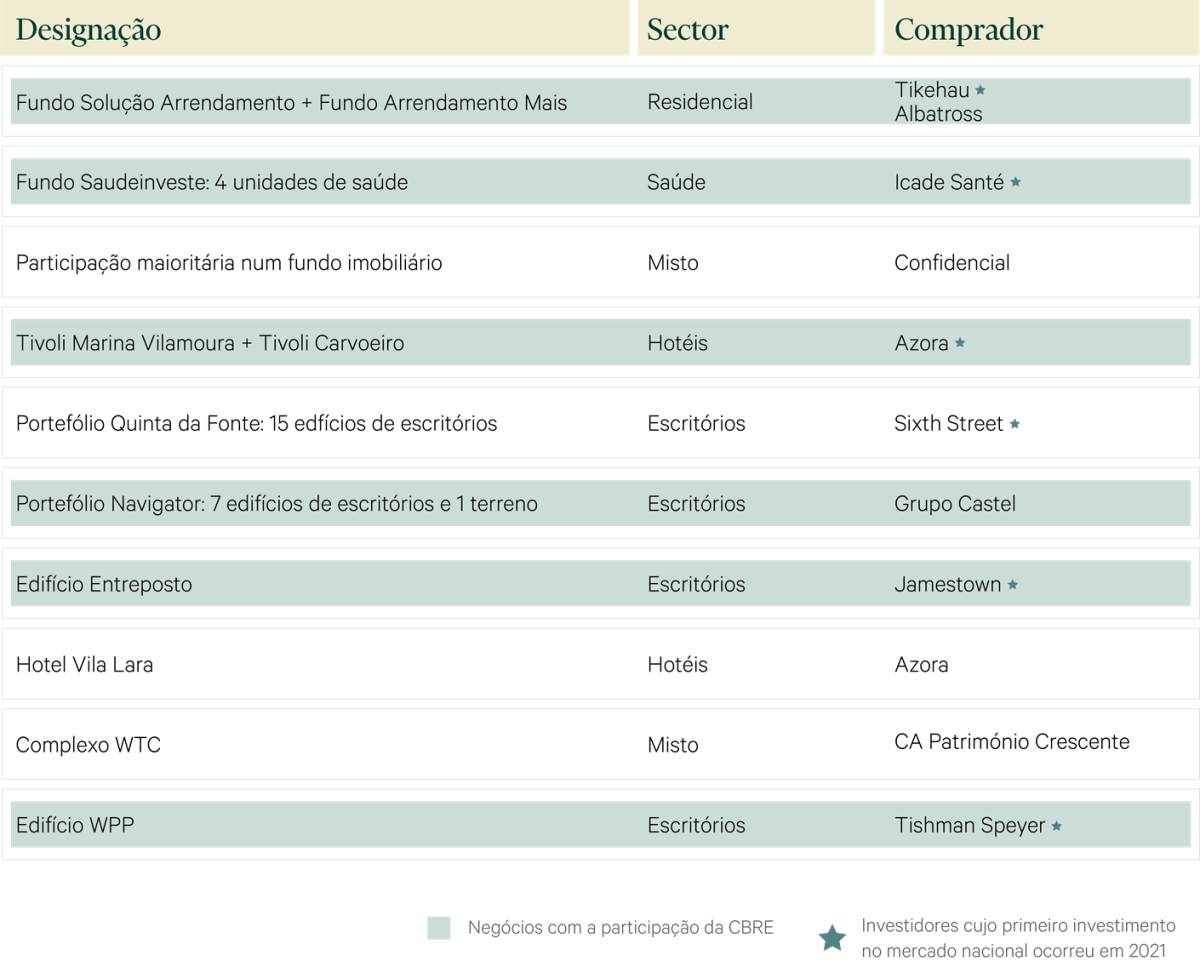Click the Edifício Entreposto designation

click(104, 585)
